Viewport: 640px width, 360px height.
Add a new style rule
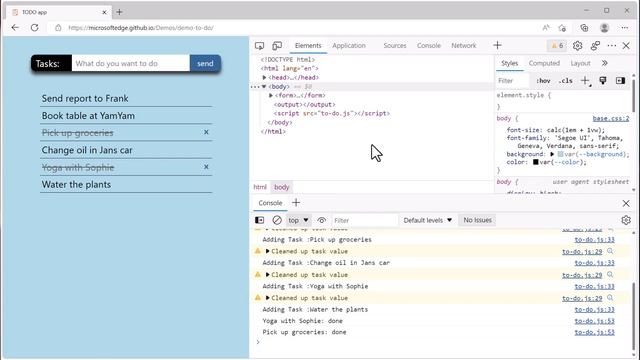585,81
